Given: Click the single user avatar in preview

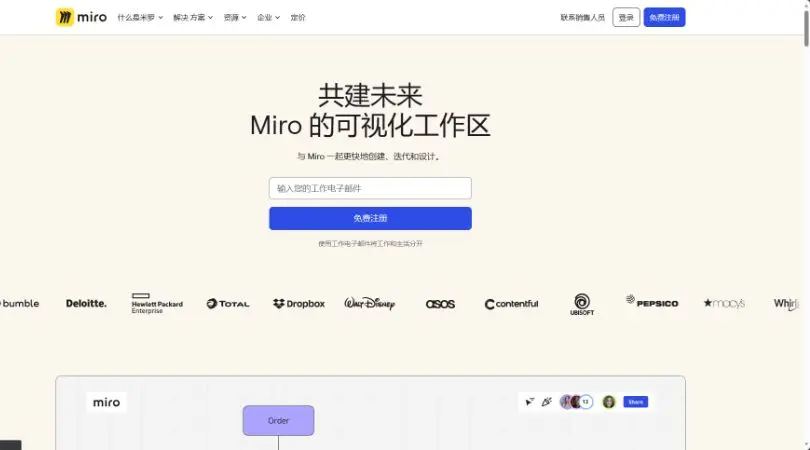Looking at the screenshot, I should click(609, 401).
